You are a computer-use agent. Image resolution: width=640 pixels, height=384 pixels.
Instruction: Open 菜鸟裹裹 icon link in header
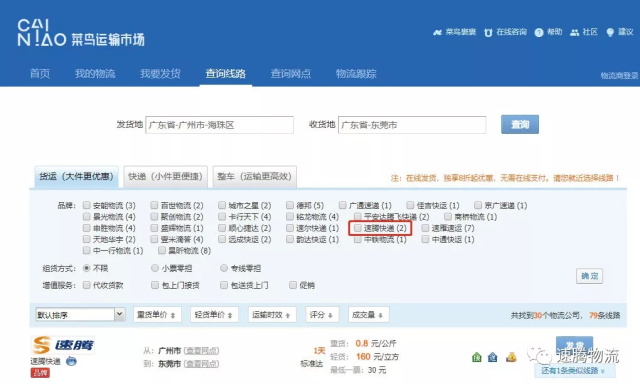437,32
